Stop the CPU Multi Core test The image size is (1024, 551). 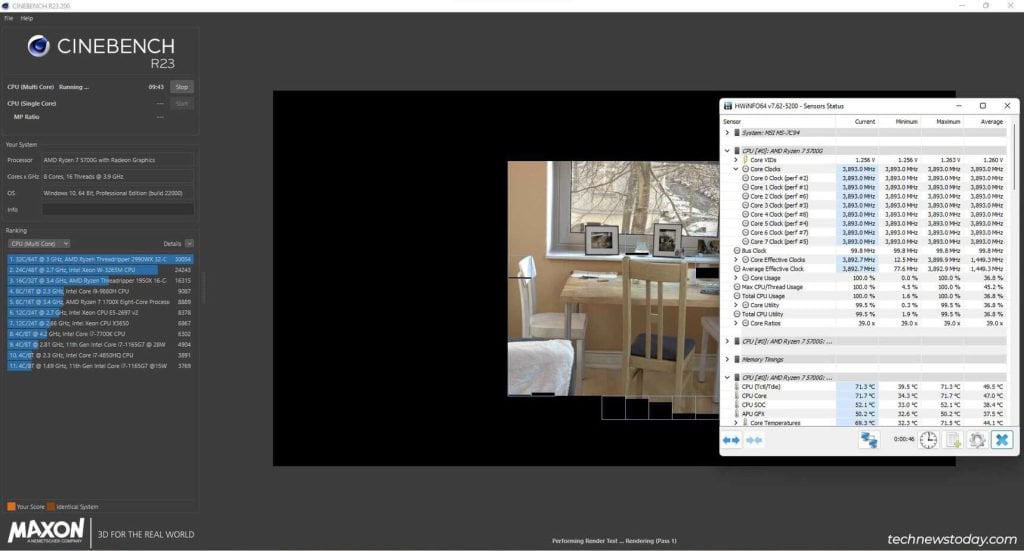182,87
